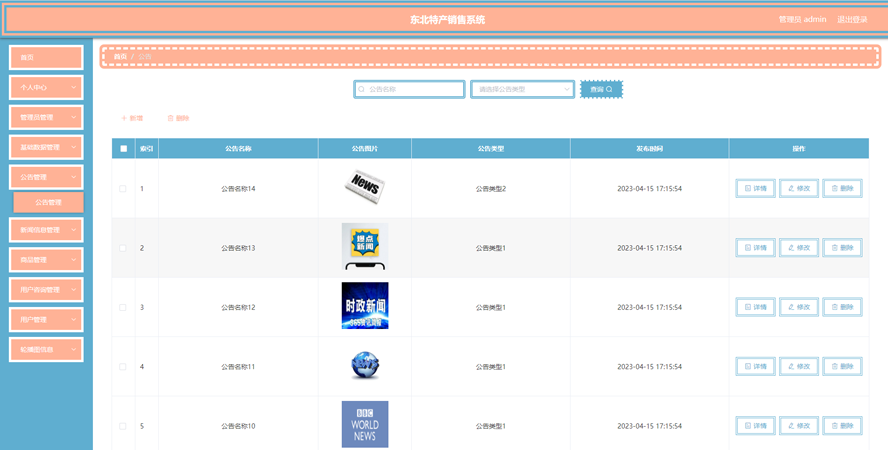The height and width of the screenshot is (450, 888).
Task: Click the 公告图片 column header
Action: click(365, 149)
